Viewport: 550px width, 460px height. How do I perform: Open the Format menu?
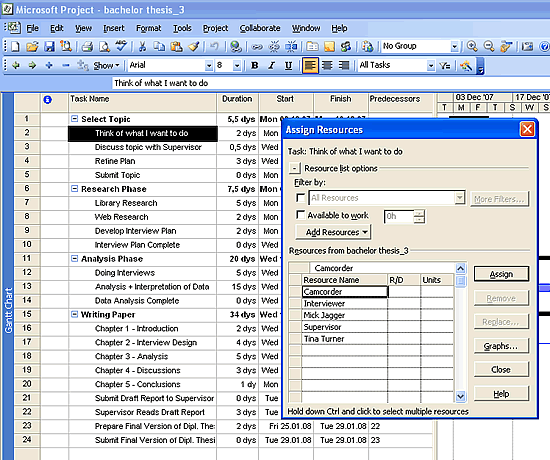149,28
